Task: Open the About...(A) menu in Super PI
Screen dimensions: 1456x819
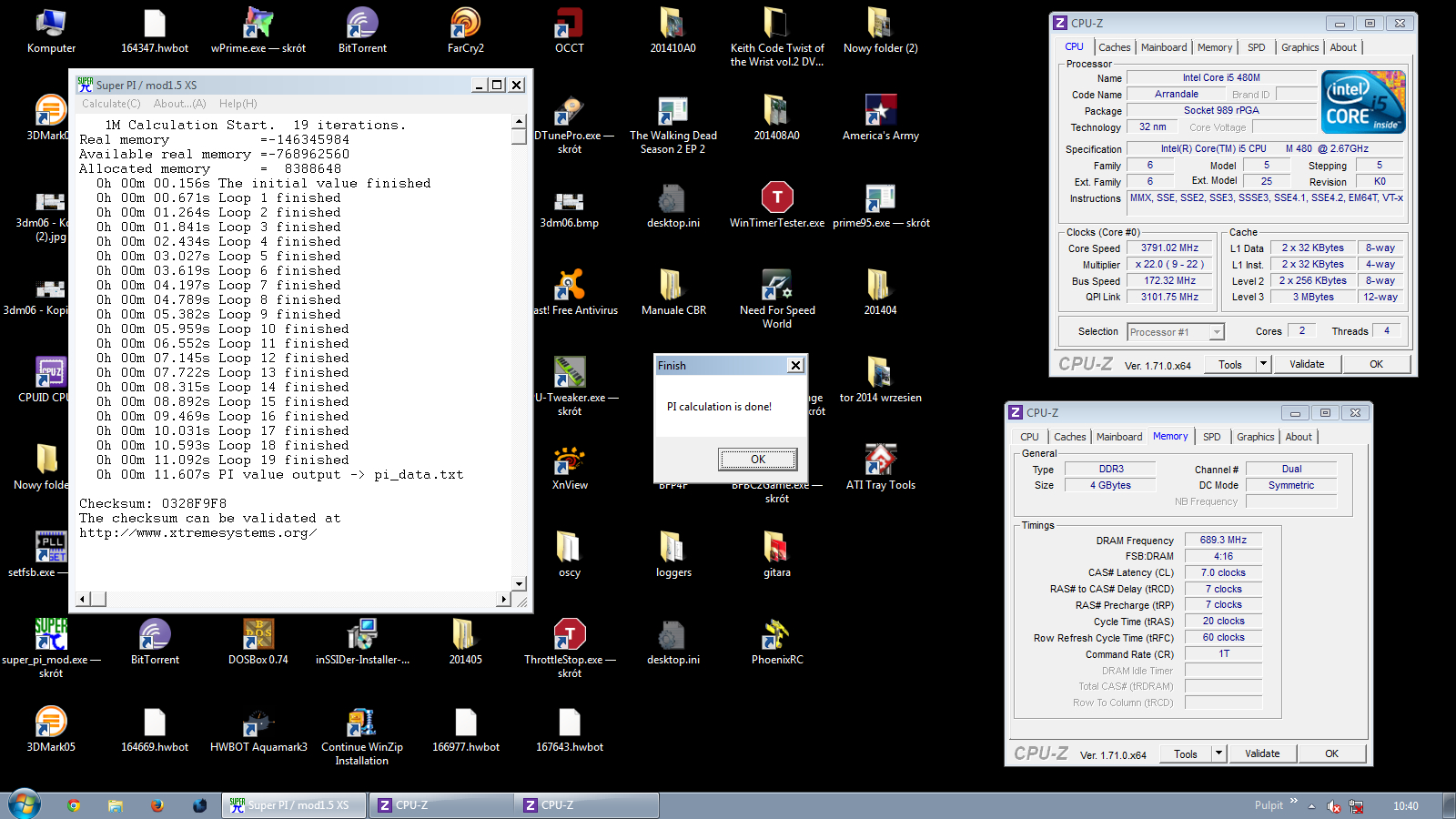Action: click(179, 104)
